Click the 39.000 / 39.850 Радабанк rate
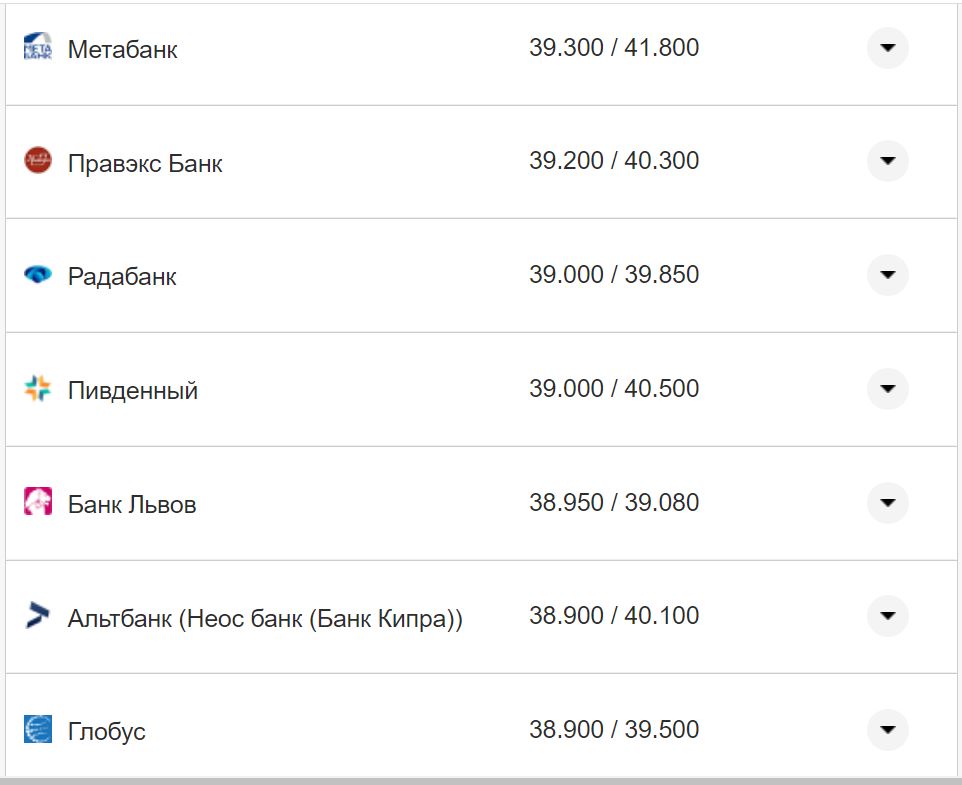The width and height of the screenshot is (962, 785). coord(614,275)
